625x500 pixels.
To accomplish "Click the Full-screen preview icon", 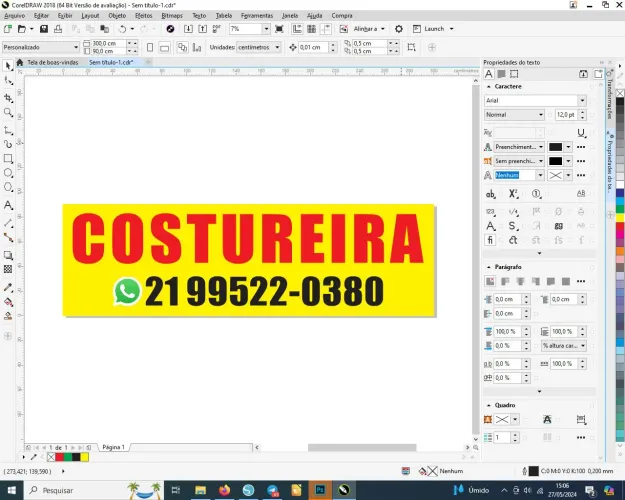I will 279,29.
